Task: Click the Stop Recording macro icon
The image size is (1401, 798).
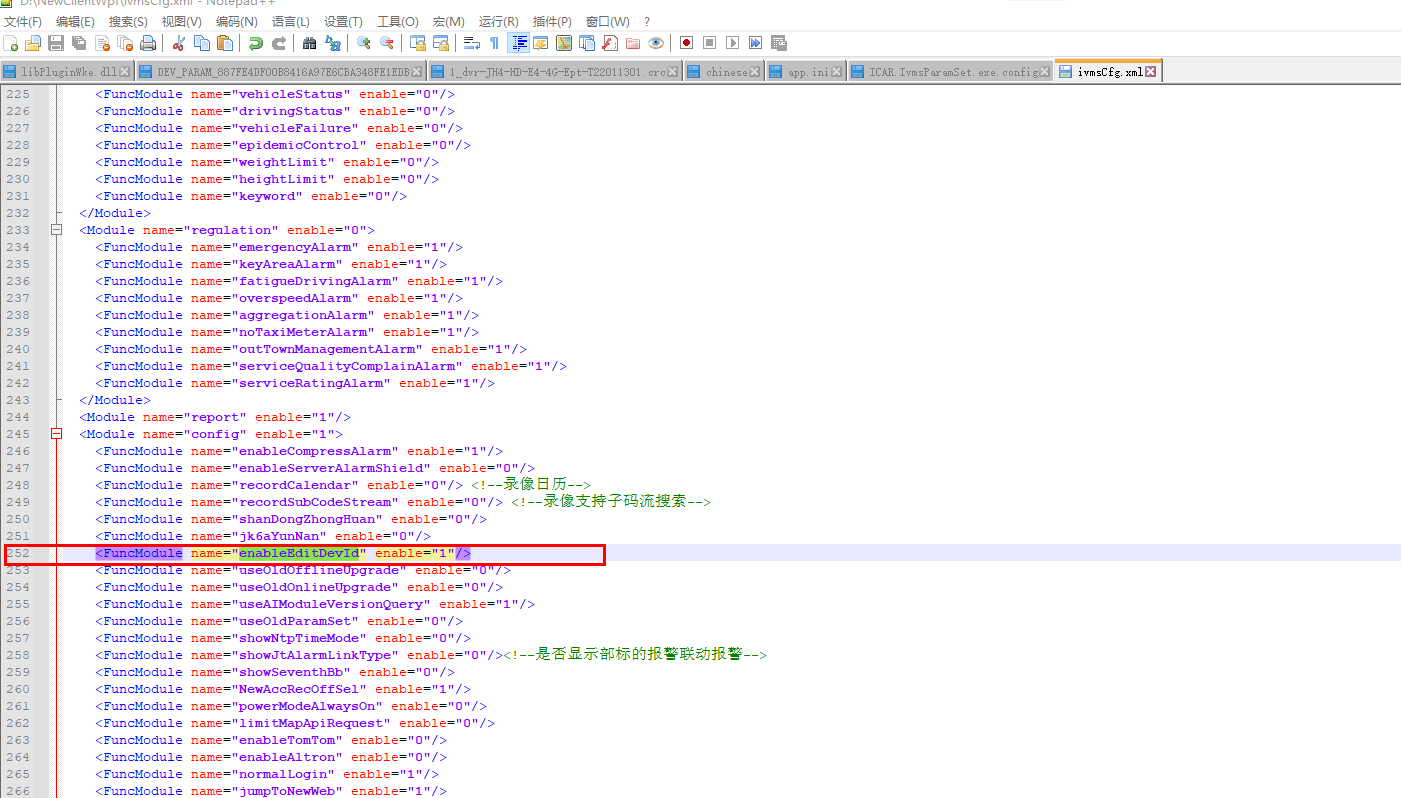Action: click(x=709, y=43)
